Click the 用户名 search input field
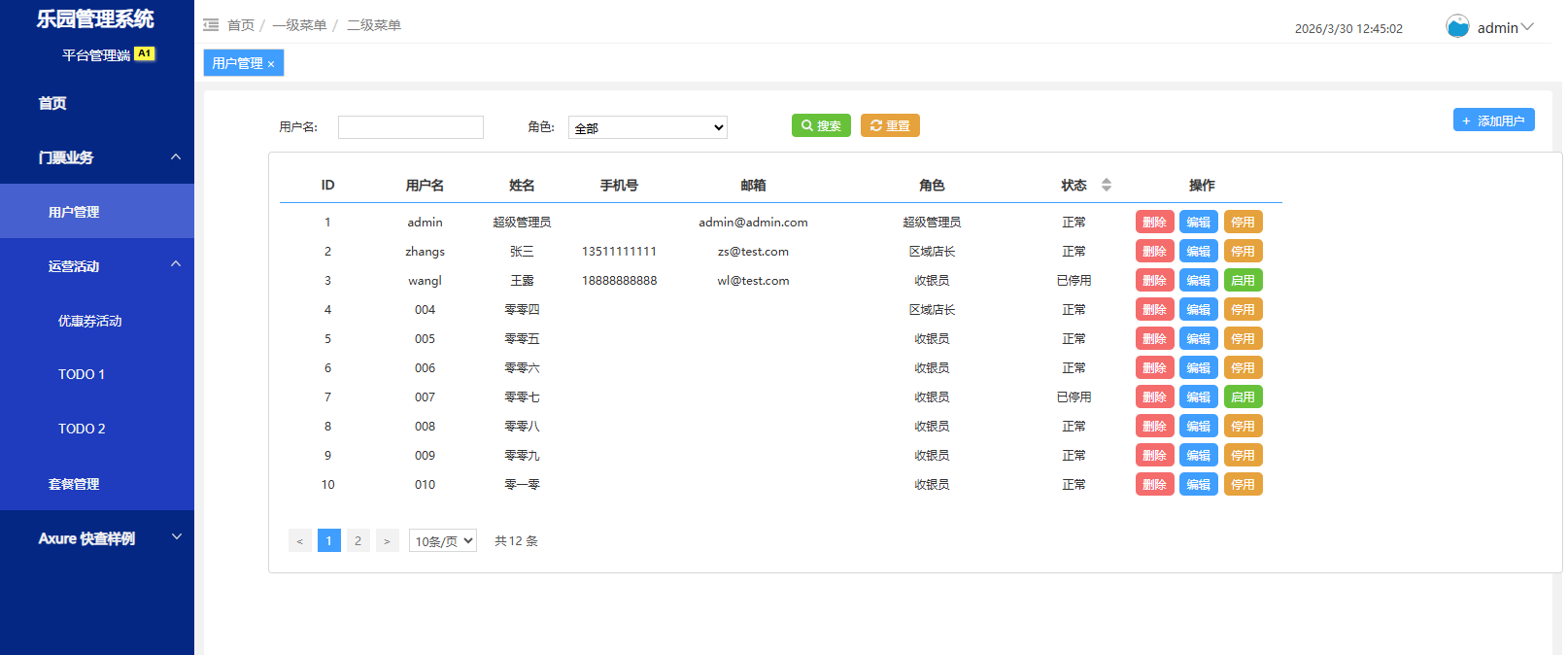 click(x=410, y=127)
